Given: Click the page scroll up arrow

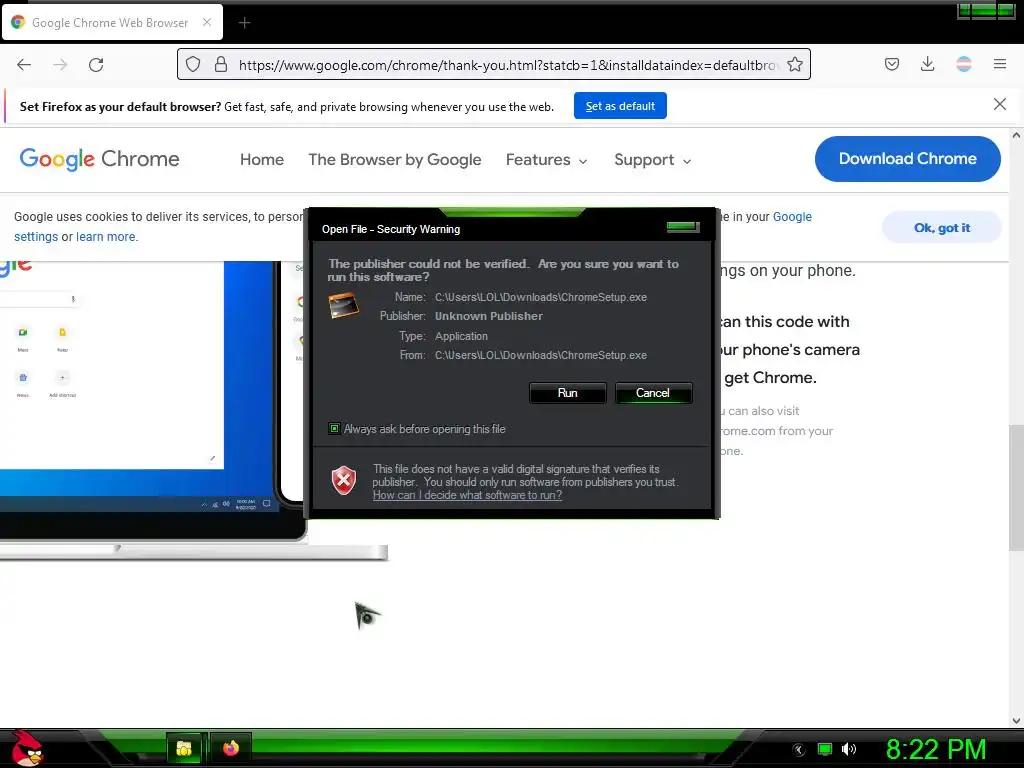Looking at the screenshot, I should [x=1016, y=135].
